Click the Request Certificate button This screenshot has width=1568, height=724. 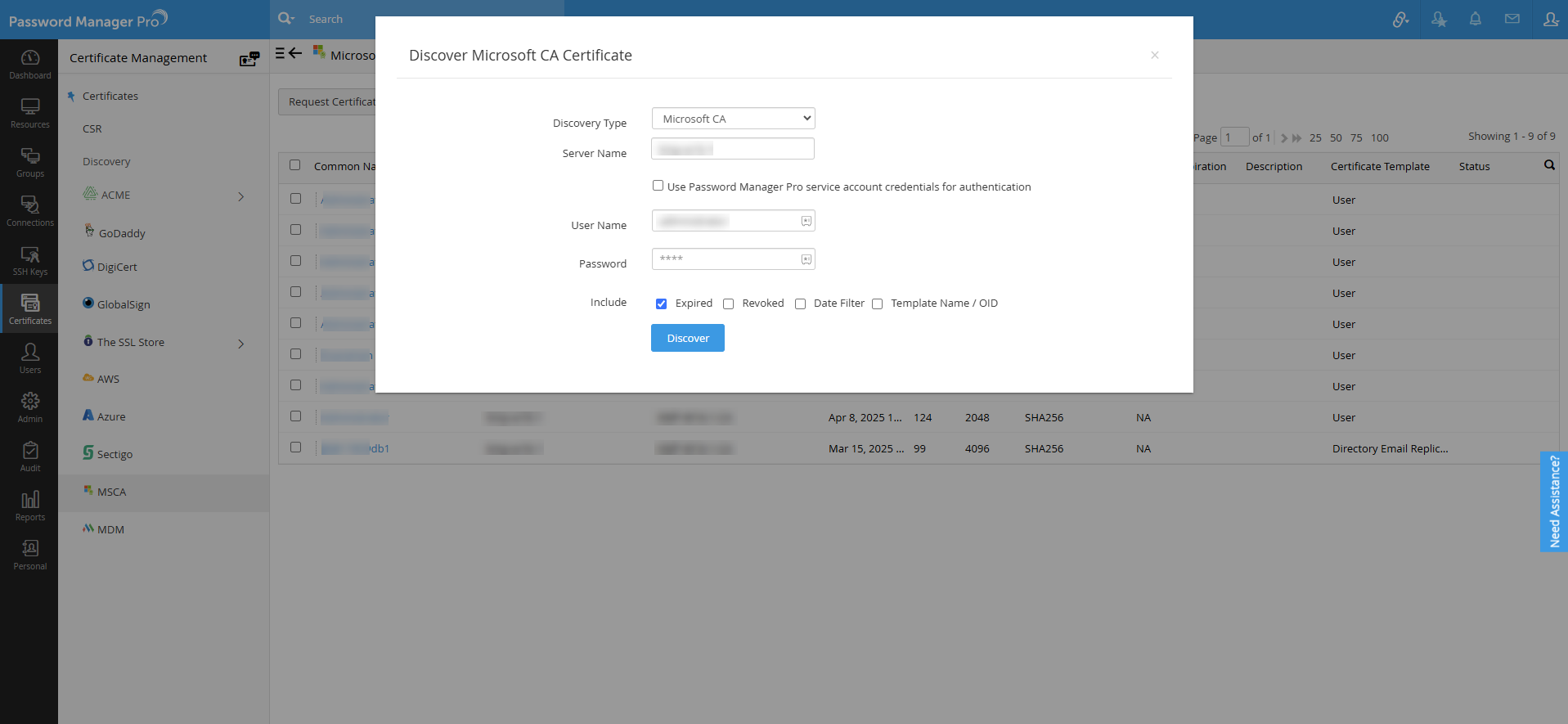click(327, 101)
